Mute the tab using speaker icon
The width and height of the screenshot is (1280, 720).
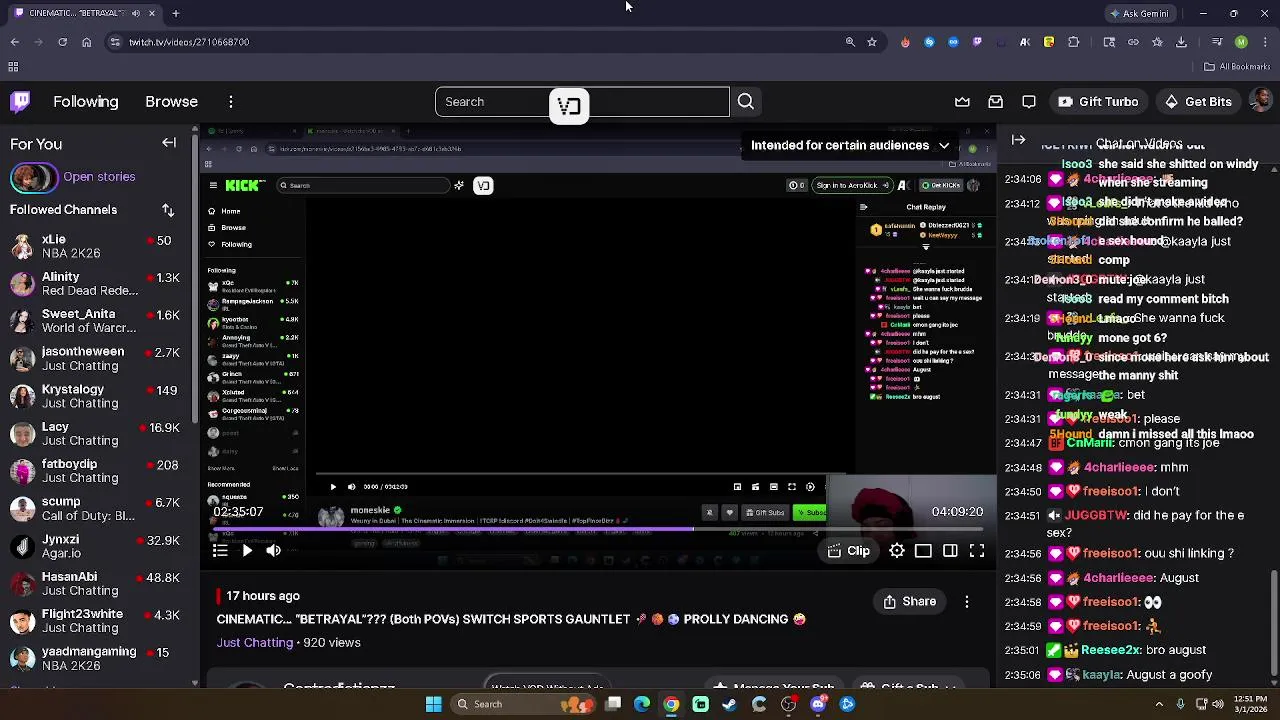[136, 13]
